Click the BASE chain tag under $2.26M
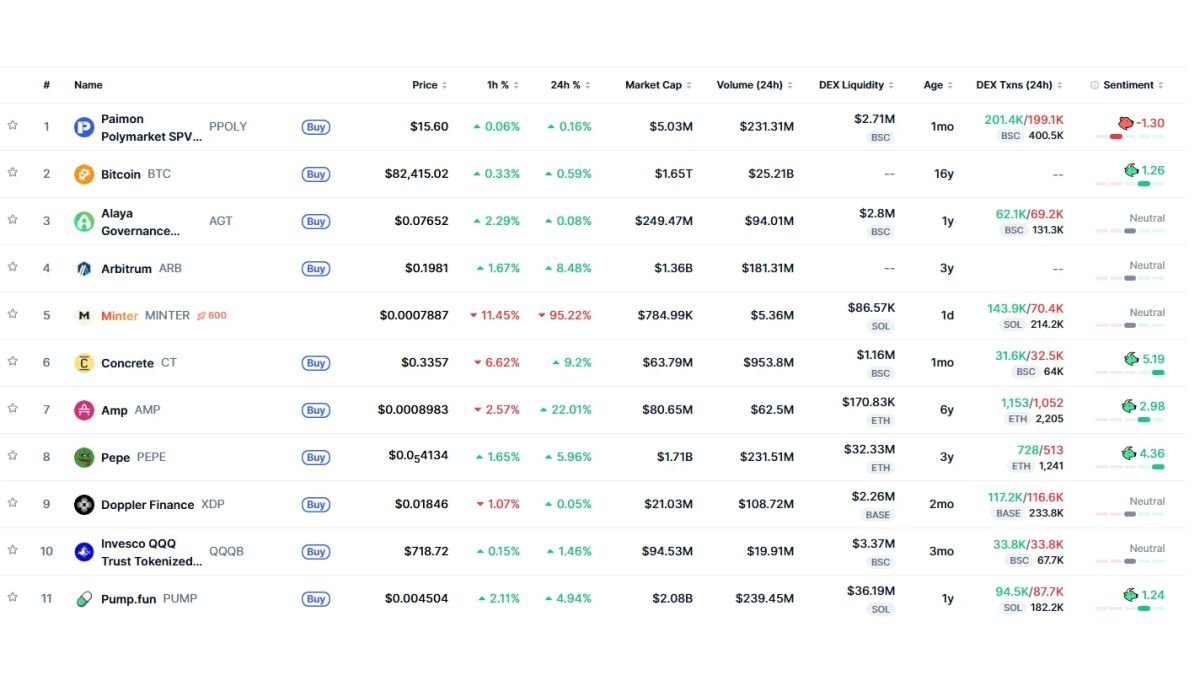 [877, 515]
